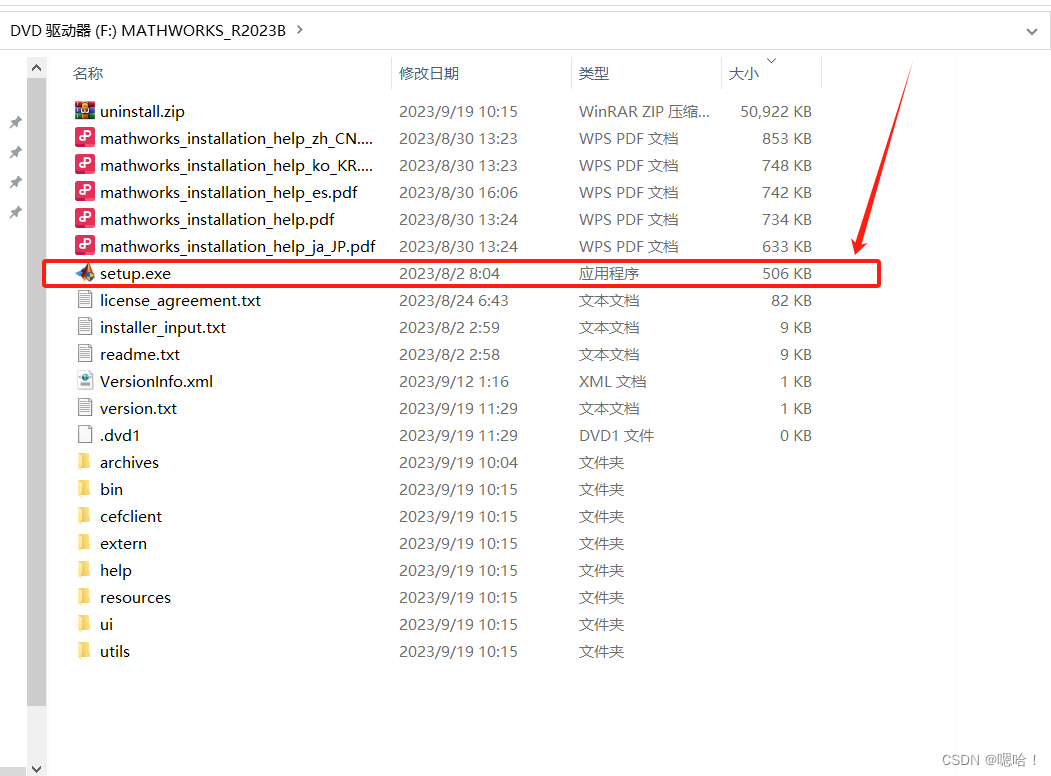Click the date 2023/8/24 6:43
The image size is (1051, 776).
(454, 301)
